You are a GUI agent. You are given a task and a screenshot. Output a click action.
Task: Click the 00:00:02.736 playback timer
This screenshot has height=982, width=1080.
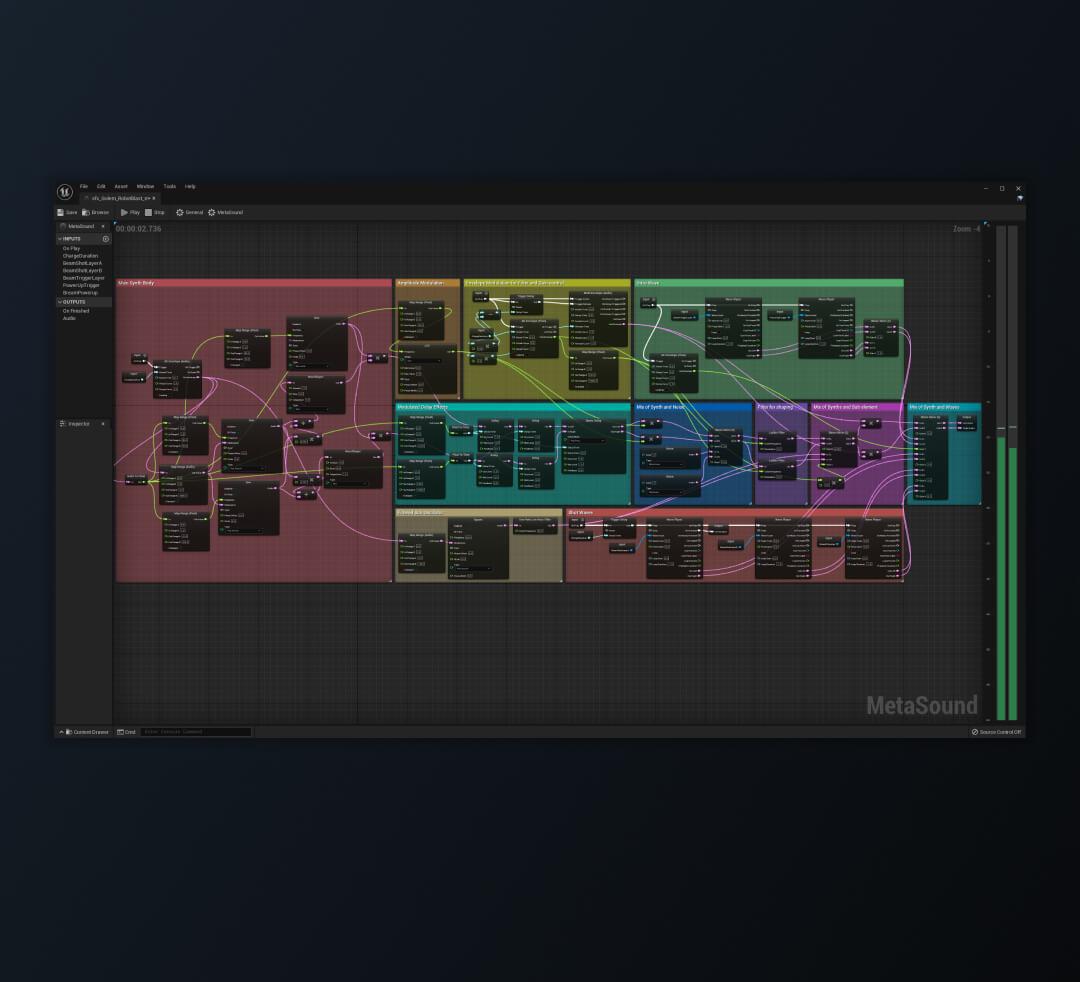click(x=139, y=229)
